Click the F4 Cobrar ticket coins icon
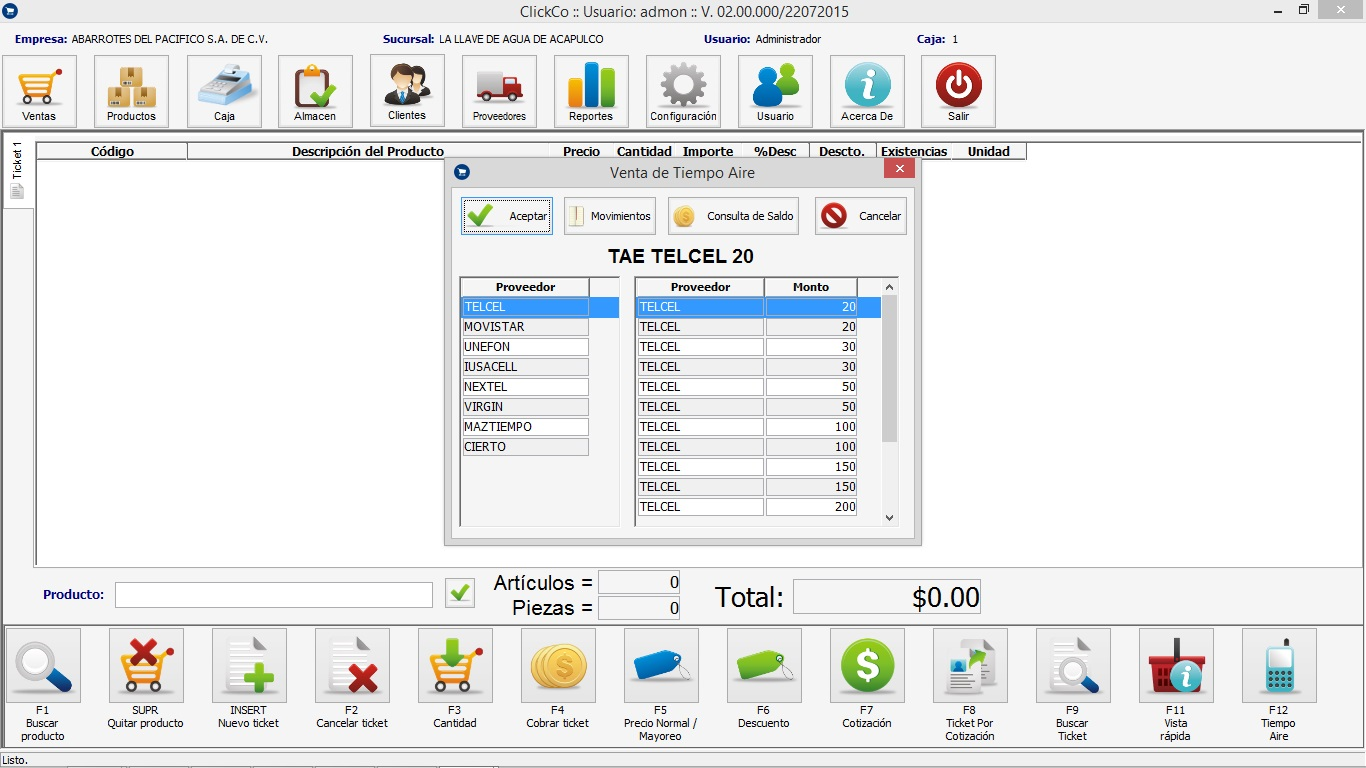The width and height of the screenshot is (1366, 768). (x=558, y=665)
